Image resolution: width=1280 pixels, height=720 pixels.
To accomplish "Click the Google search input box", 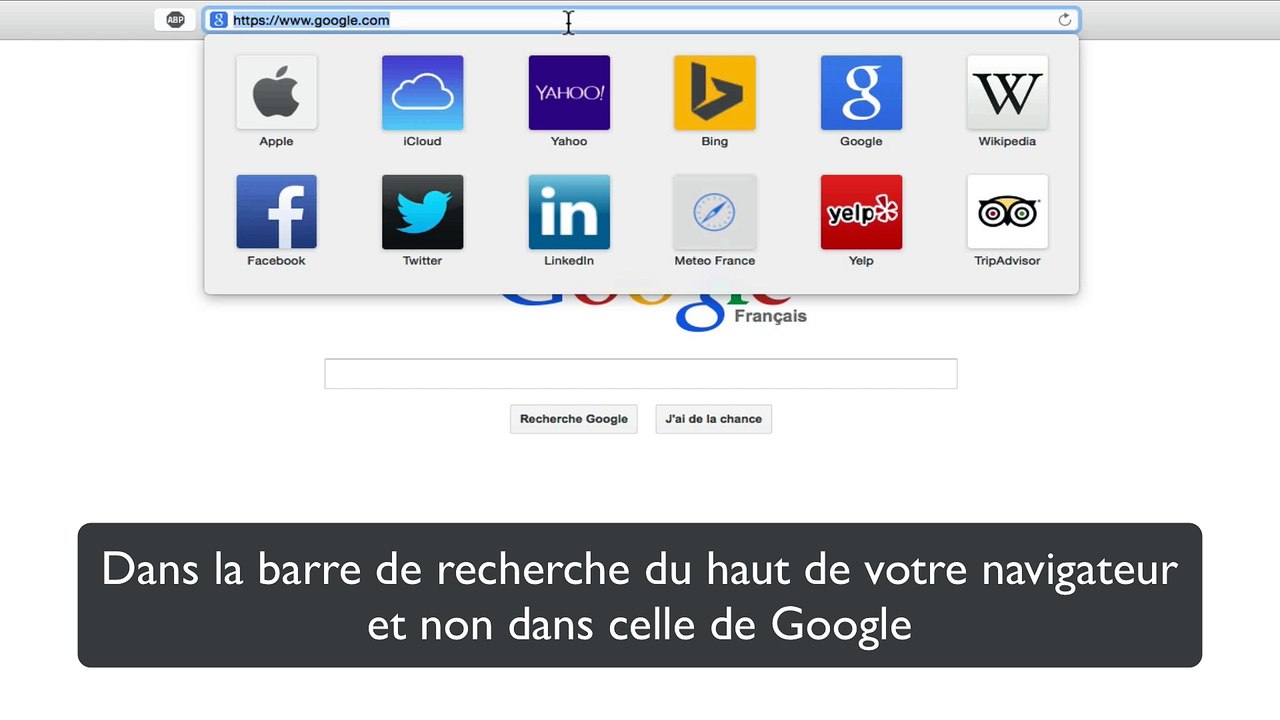I will pos(641,374).
